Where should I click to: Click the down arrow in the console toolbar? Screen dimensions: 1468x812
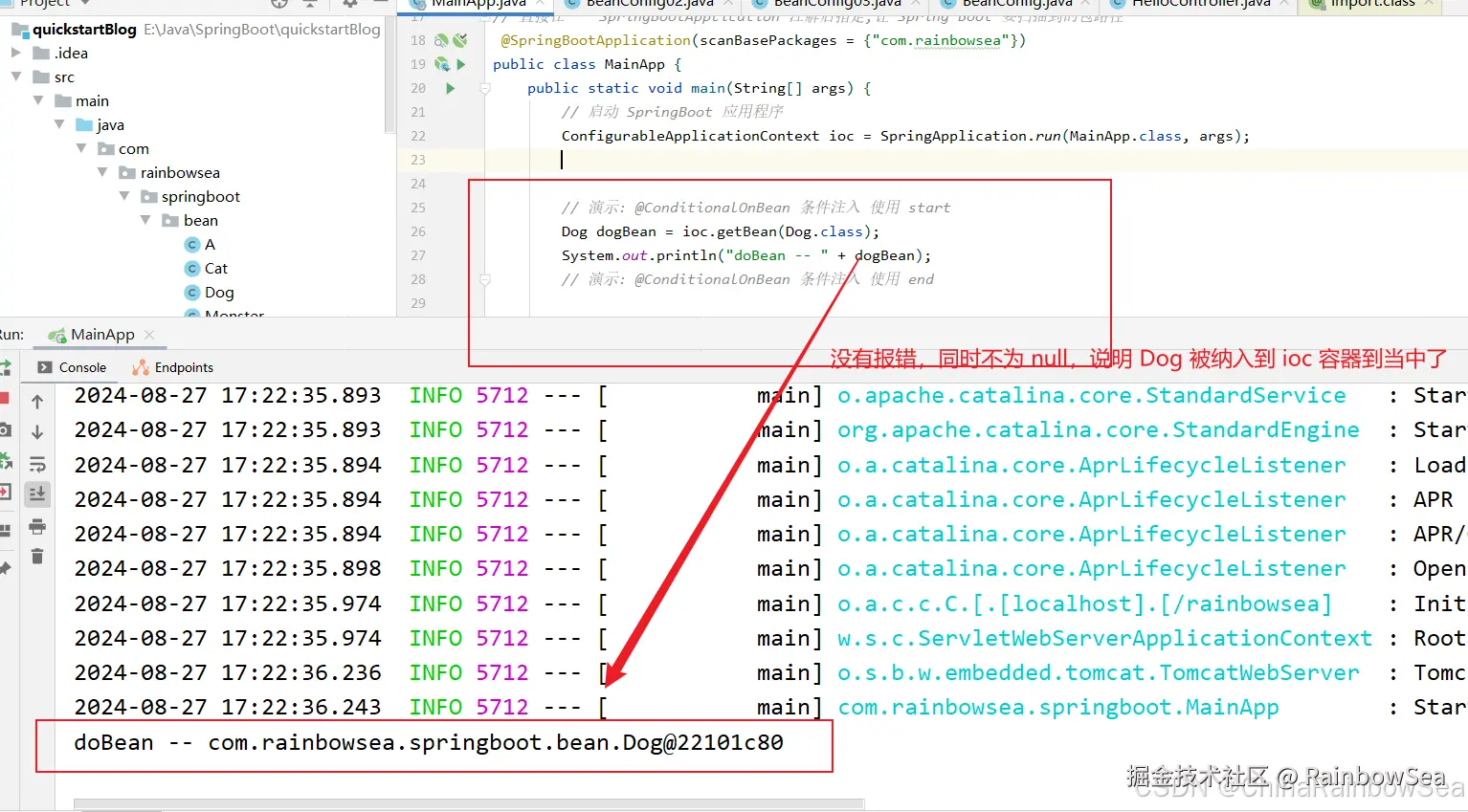pyautogui.click(x=37, y=432)
